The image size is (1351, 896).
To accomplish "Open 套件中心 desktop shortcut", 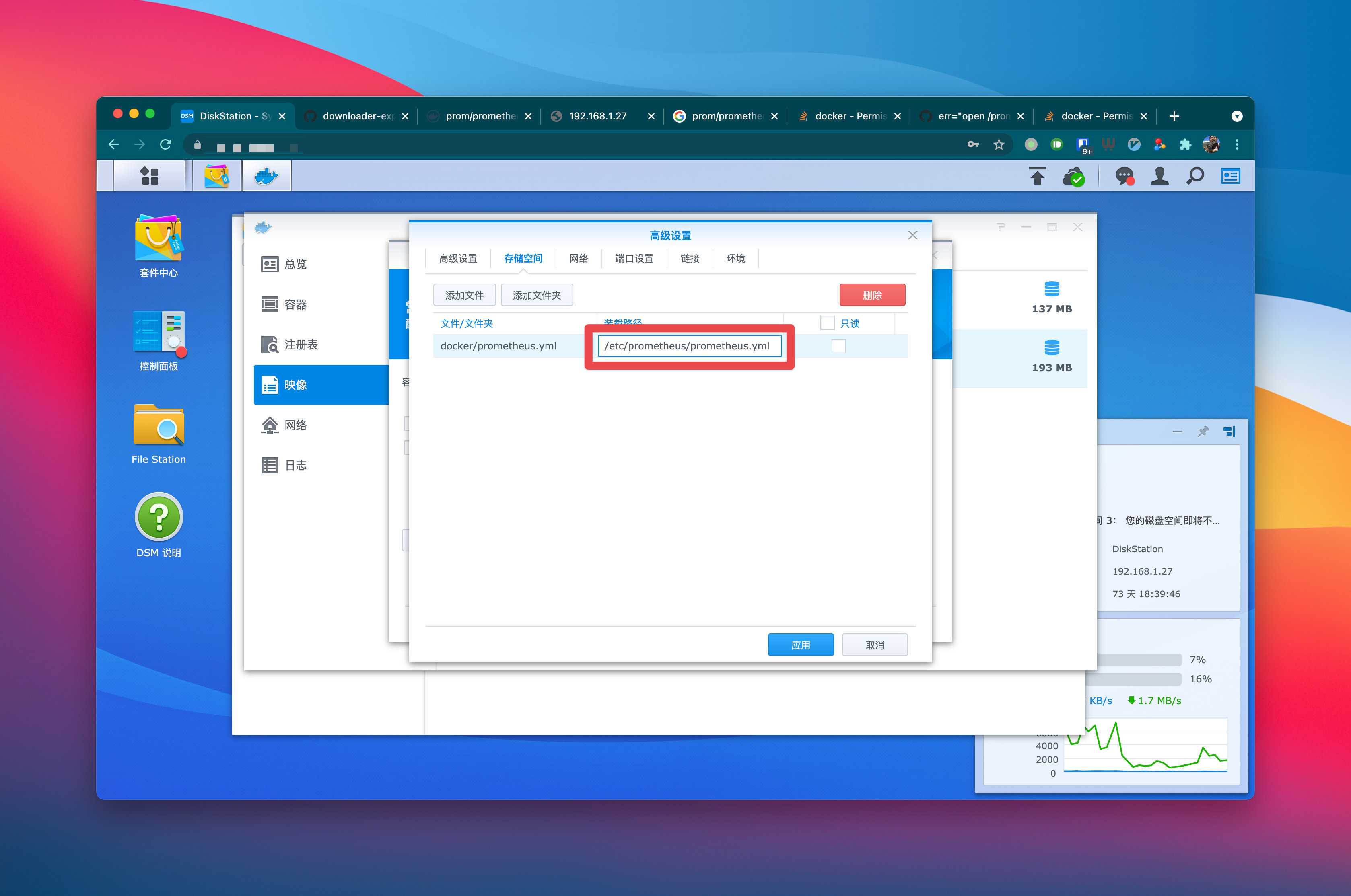I will [x=158, y=246].
